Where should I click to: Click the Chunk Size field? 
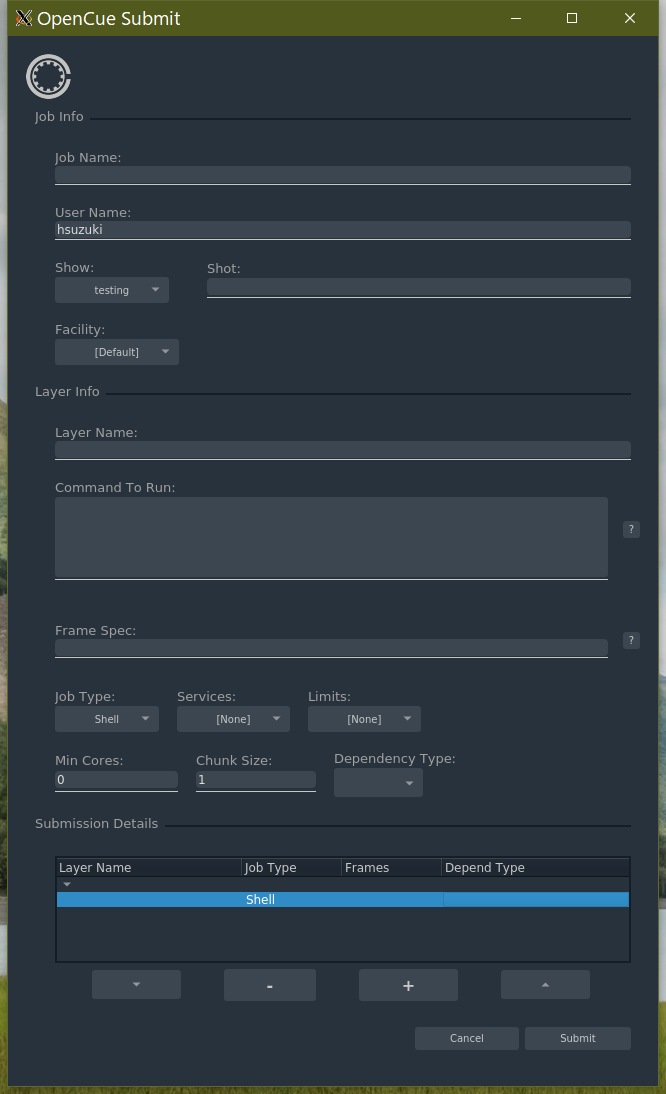(x=256, y=781)
